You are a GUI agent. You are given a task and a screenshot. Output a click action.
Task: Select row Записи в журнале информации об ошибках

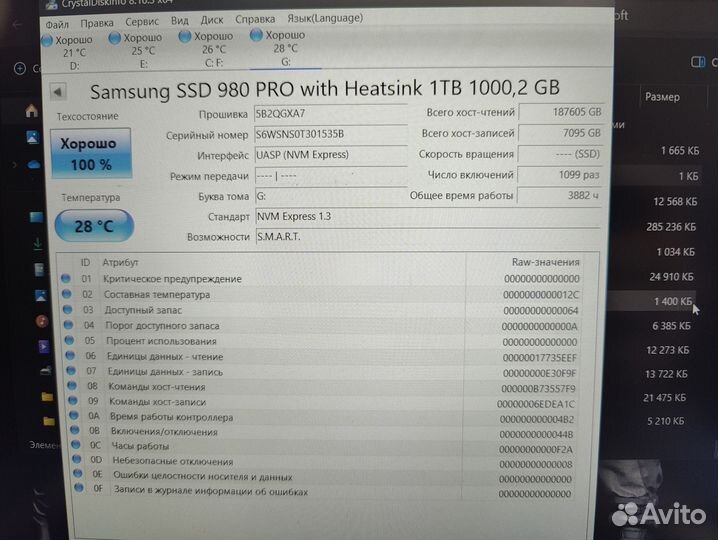[321, 492]
